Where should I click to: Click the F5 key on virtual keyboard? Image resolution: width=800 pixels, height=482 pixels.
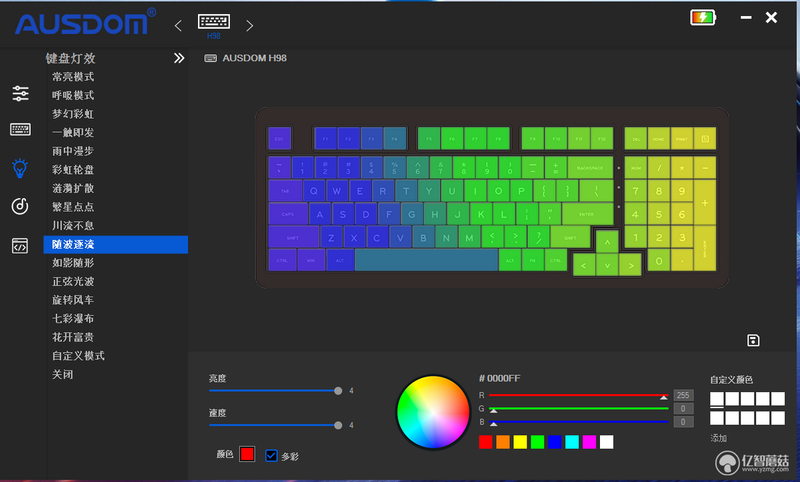pos(429,138)
